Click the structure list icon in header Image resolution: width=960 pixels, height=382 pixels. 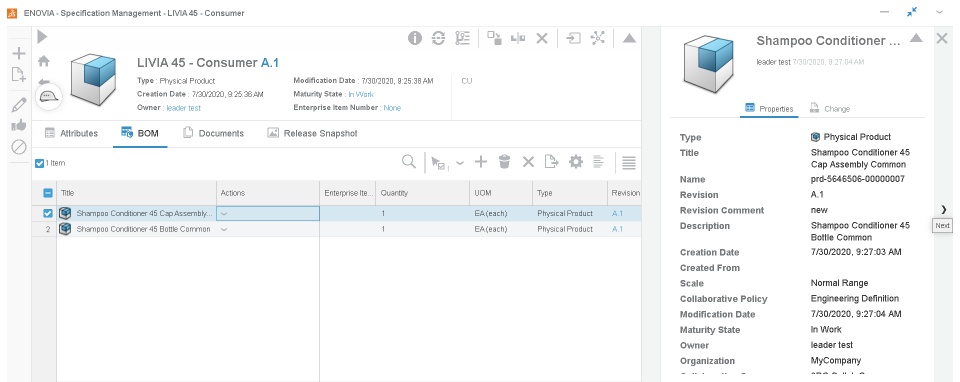[462, 39]
